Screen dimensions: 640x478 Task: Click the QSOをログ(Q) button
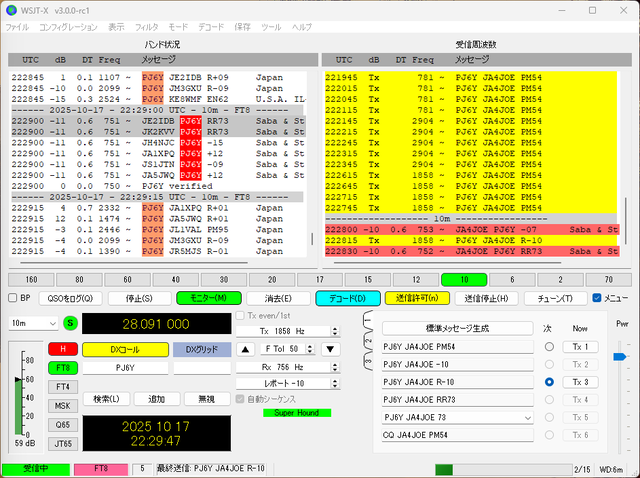click(70, 298)
